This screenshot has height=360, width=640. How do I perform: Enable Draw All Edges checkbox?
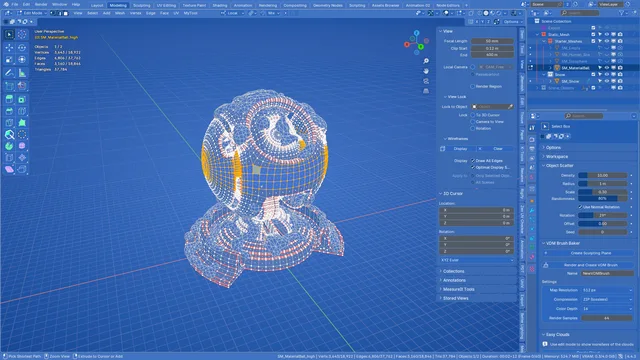click(473, 161)
